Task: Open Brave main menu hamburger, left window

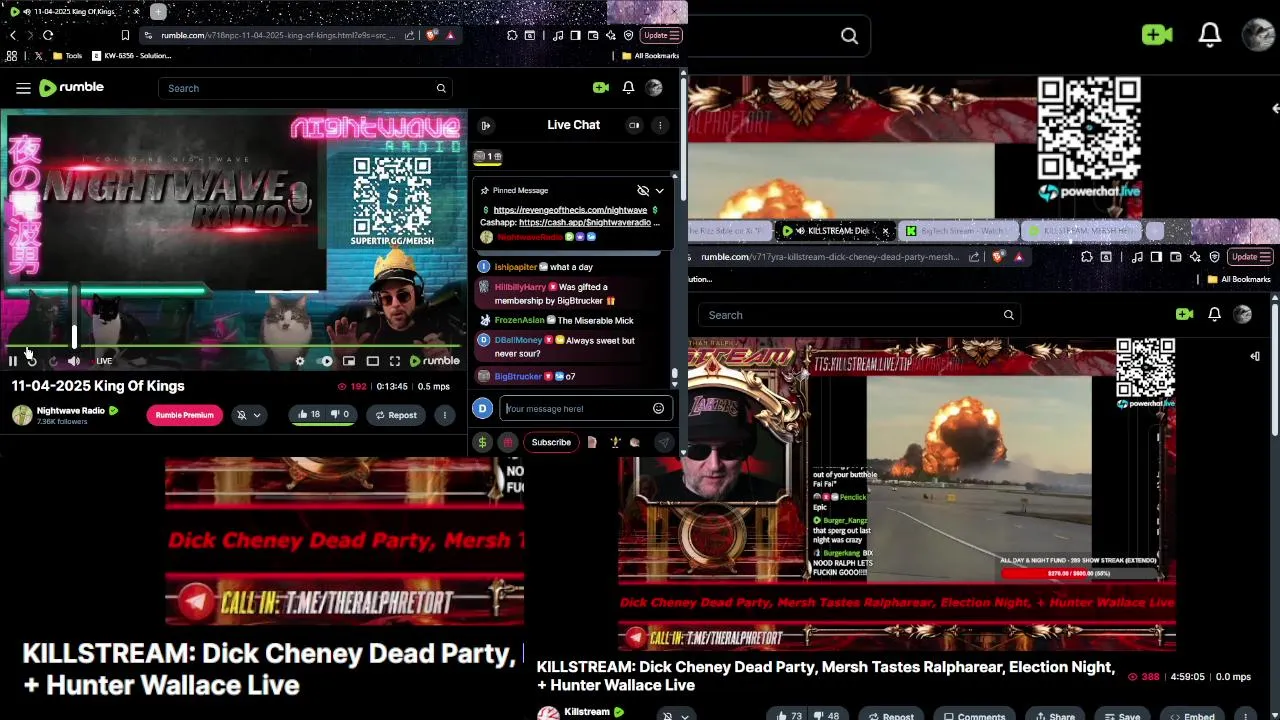Action: click(x=675, y=35)
